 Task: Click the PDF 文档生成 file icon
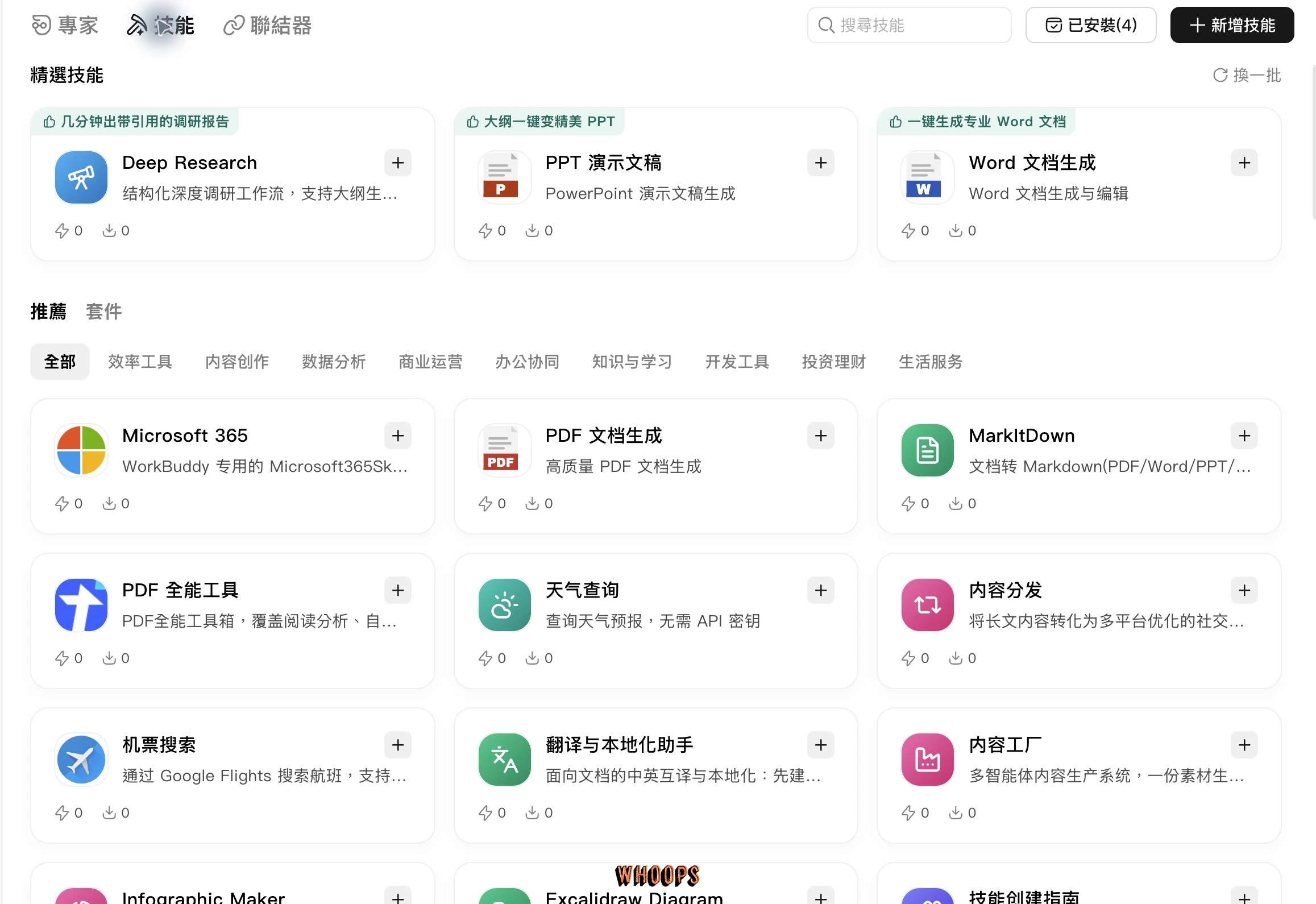pyautogui.click(x=504, y=450)
